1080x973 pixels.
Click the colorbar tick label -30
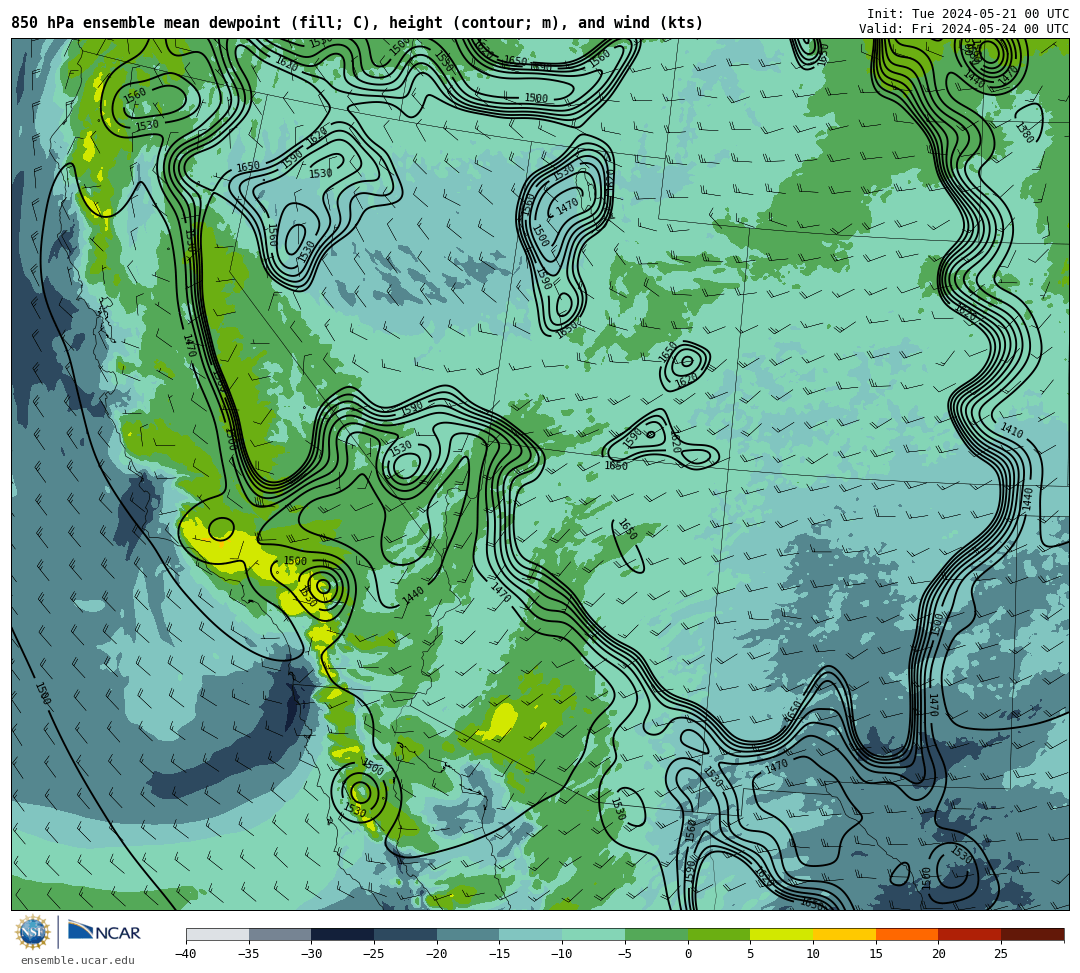(311, 954)
